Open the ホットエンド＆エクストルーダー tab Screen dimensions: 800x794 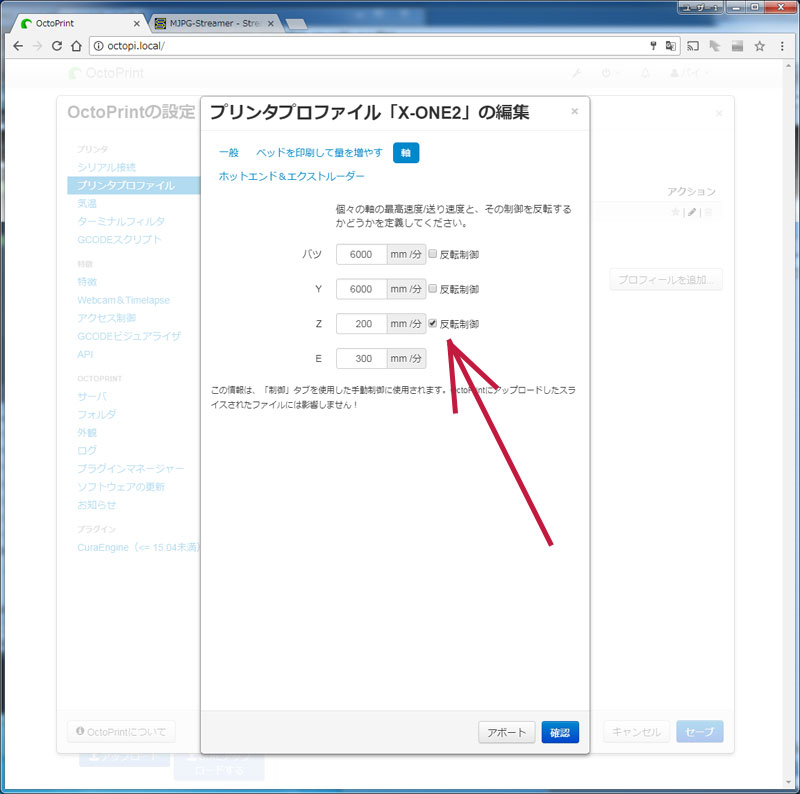click(x=291, y=176)
